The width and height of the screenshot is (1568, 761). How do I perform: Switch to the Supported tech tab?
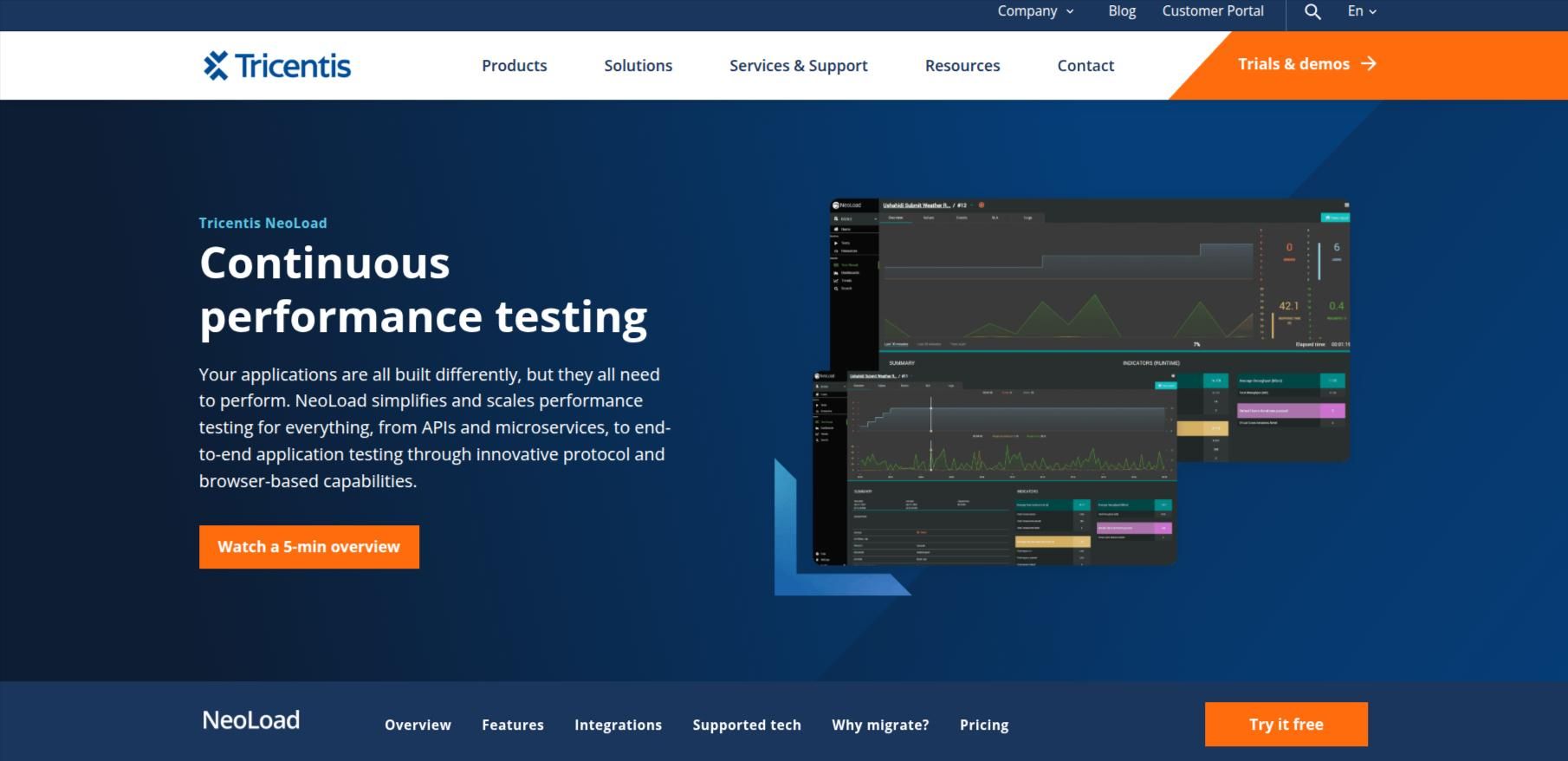tap(747, 725)
